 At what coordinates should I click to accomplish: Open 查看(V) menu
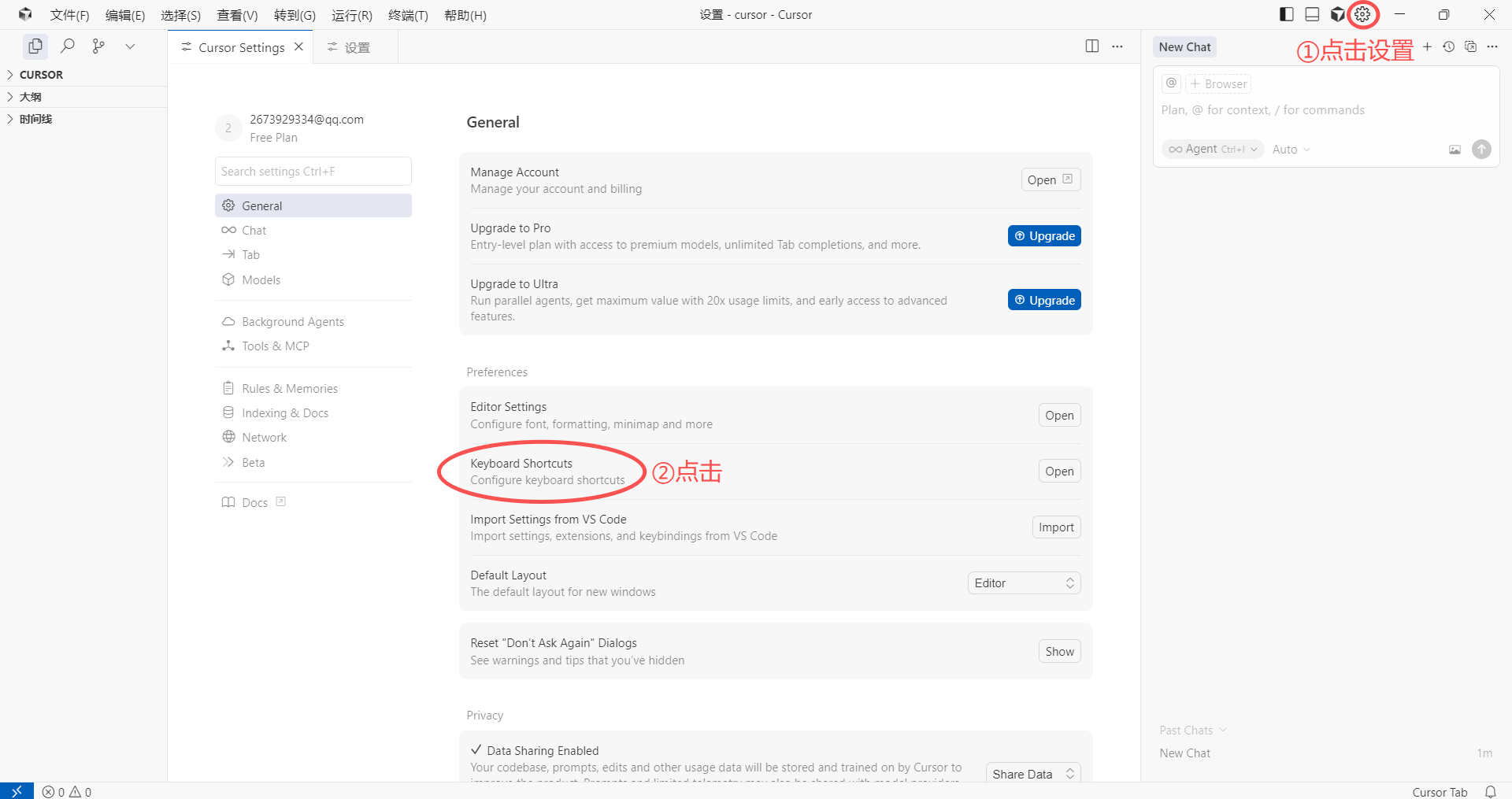pyautogui.click(x=237, y=15)
